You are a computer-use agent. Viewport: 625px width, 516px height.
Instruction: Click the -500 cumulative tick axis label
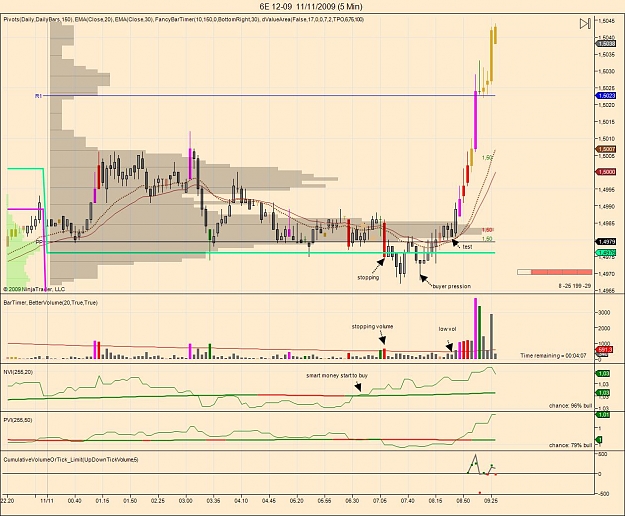coord(603,494)
